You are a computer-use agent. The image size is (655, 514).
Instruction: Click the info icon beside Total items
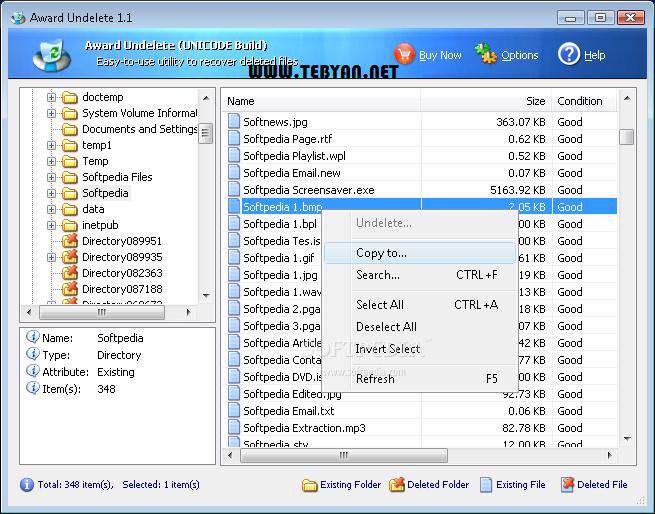coord(27,485)
